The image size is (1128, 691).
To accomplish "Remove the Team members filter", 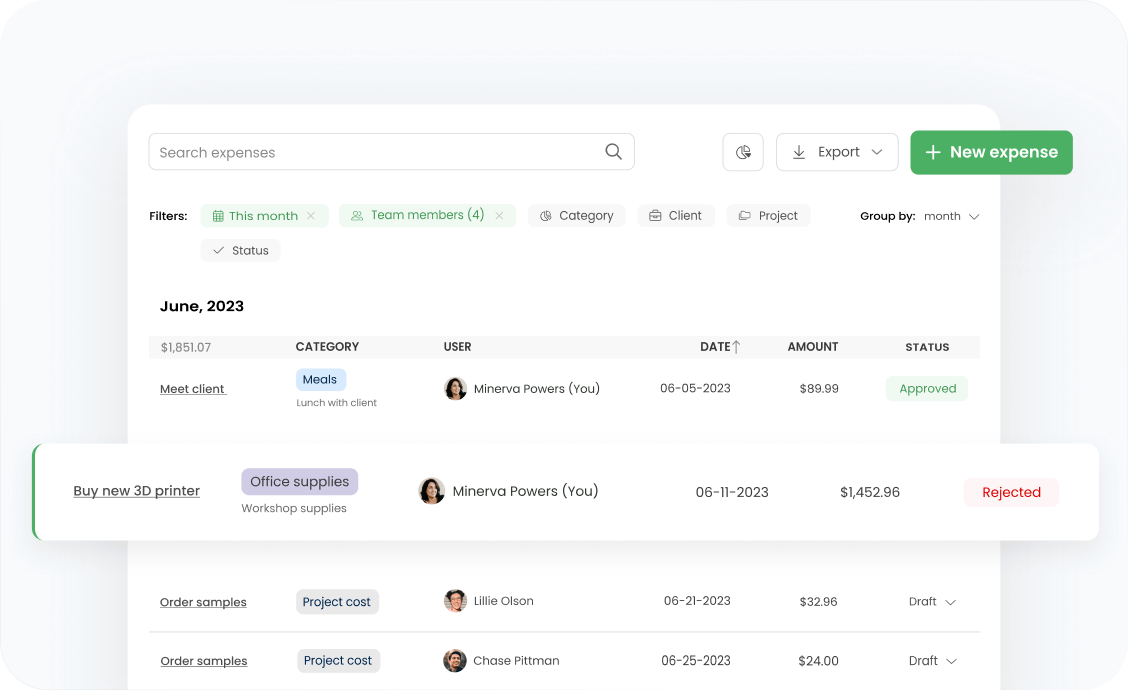I will click(499, 216).
